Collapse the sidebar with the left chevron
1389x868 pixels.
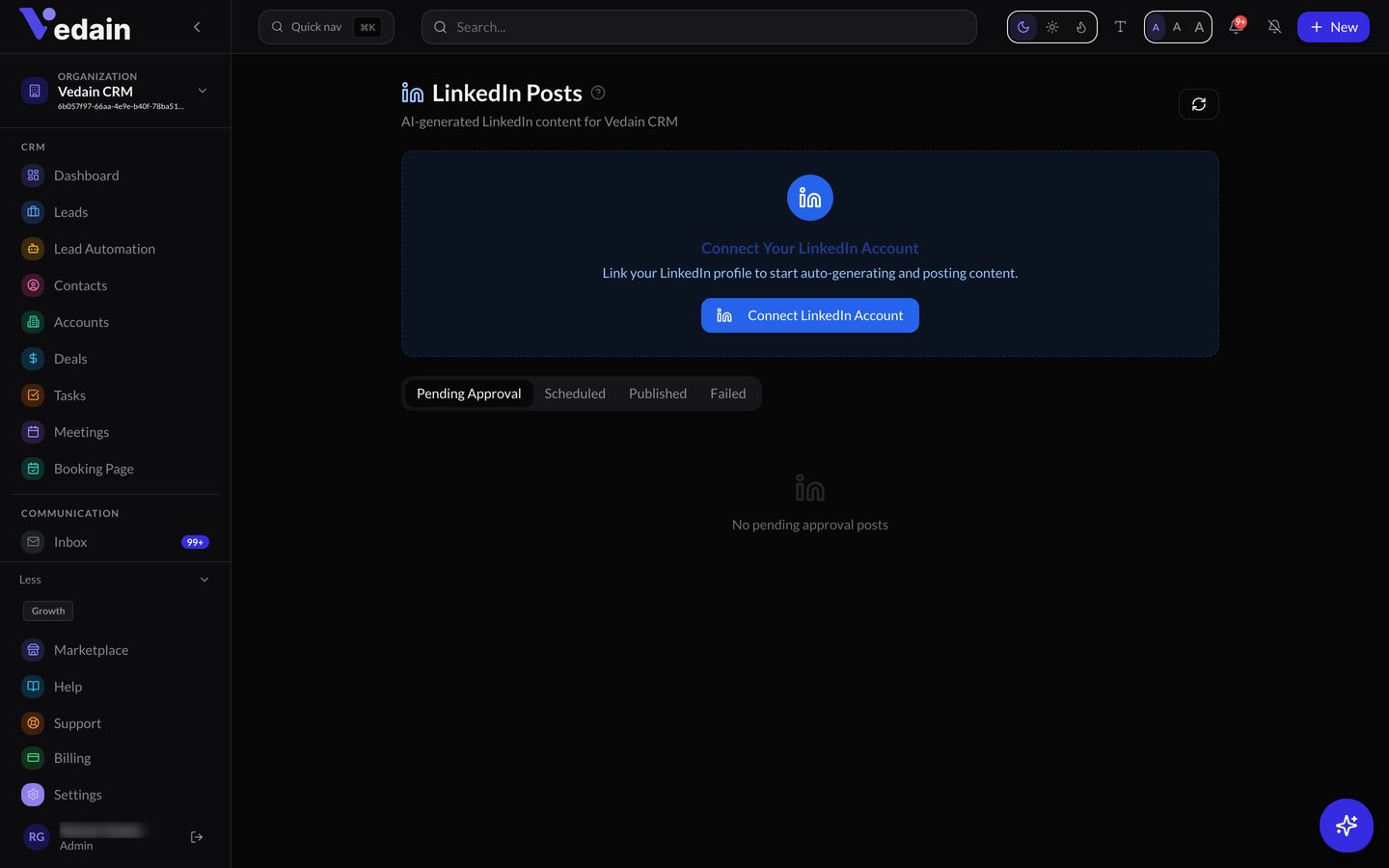point(197,27)
